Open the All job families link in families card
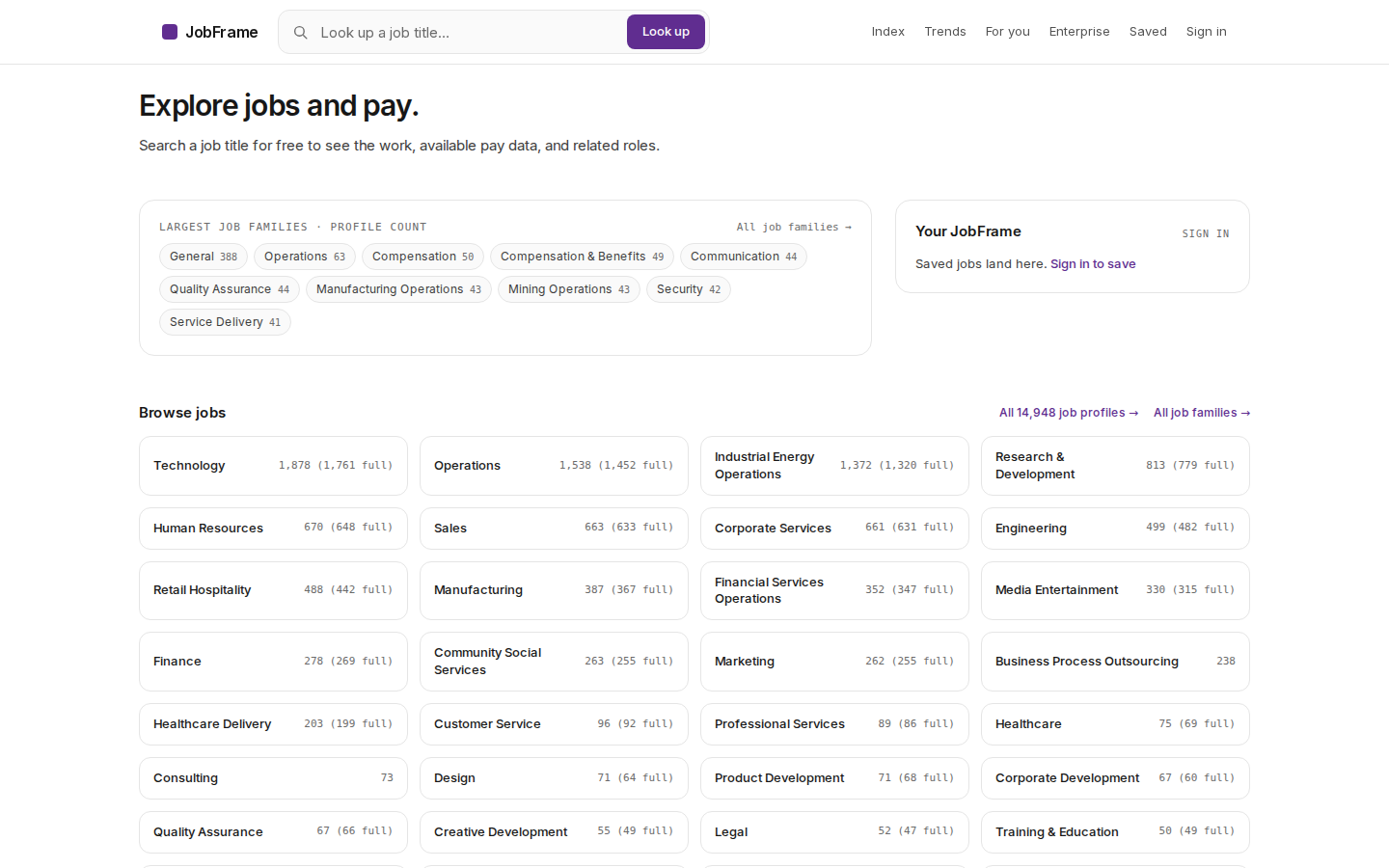The width and height of the screenshot is (1389, 868). coord(794,228)
